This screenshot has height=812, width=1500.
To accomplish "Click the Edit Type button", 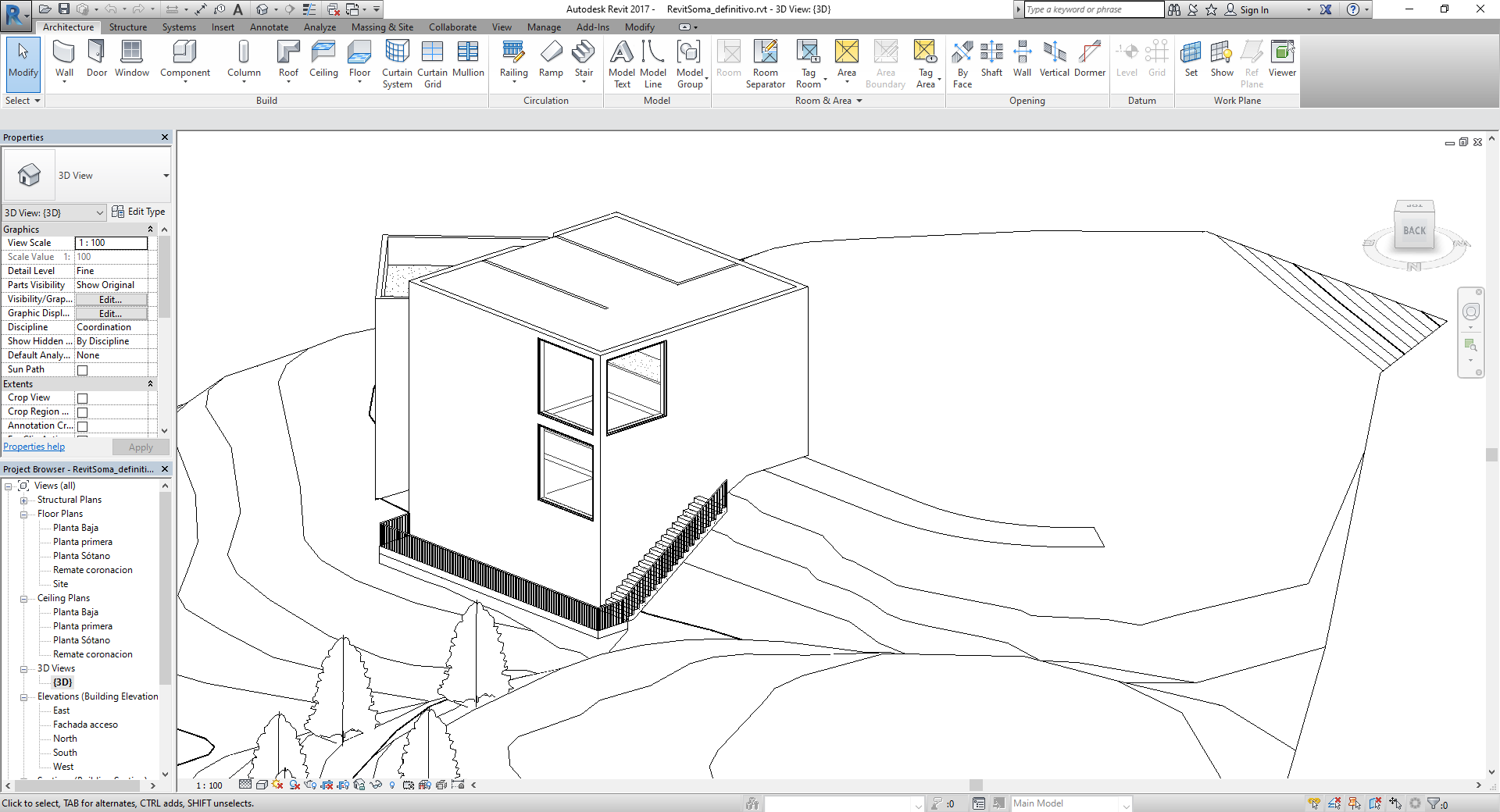I will click(x=139, y=212).
